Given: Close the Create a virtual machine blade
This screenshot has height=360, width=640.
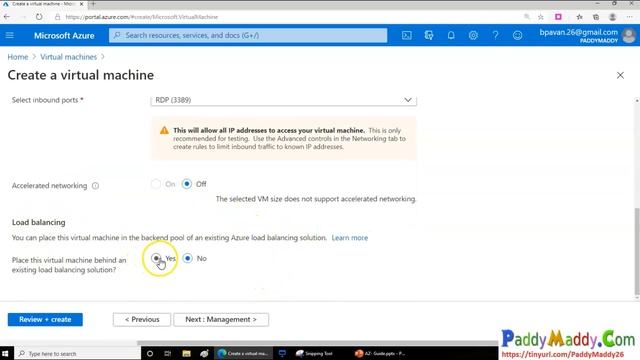Looking at the screenshot, I should (620, 75).
